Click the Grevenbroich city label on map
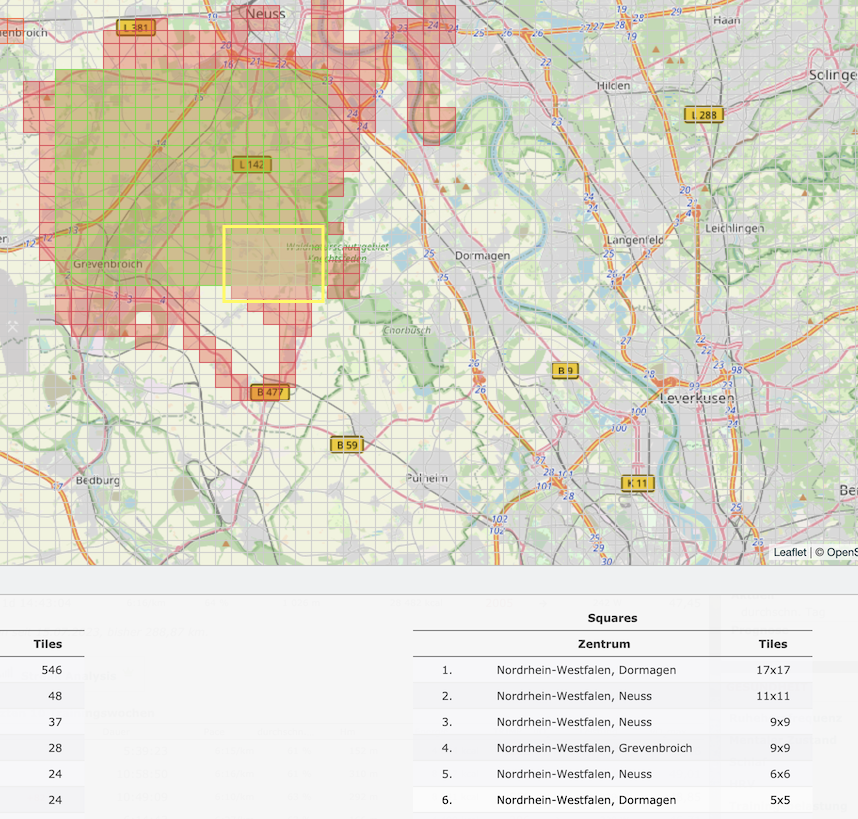 coord(108,265)
